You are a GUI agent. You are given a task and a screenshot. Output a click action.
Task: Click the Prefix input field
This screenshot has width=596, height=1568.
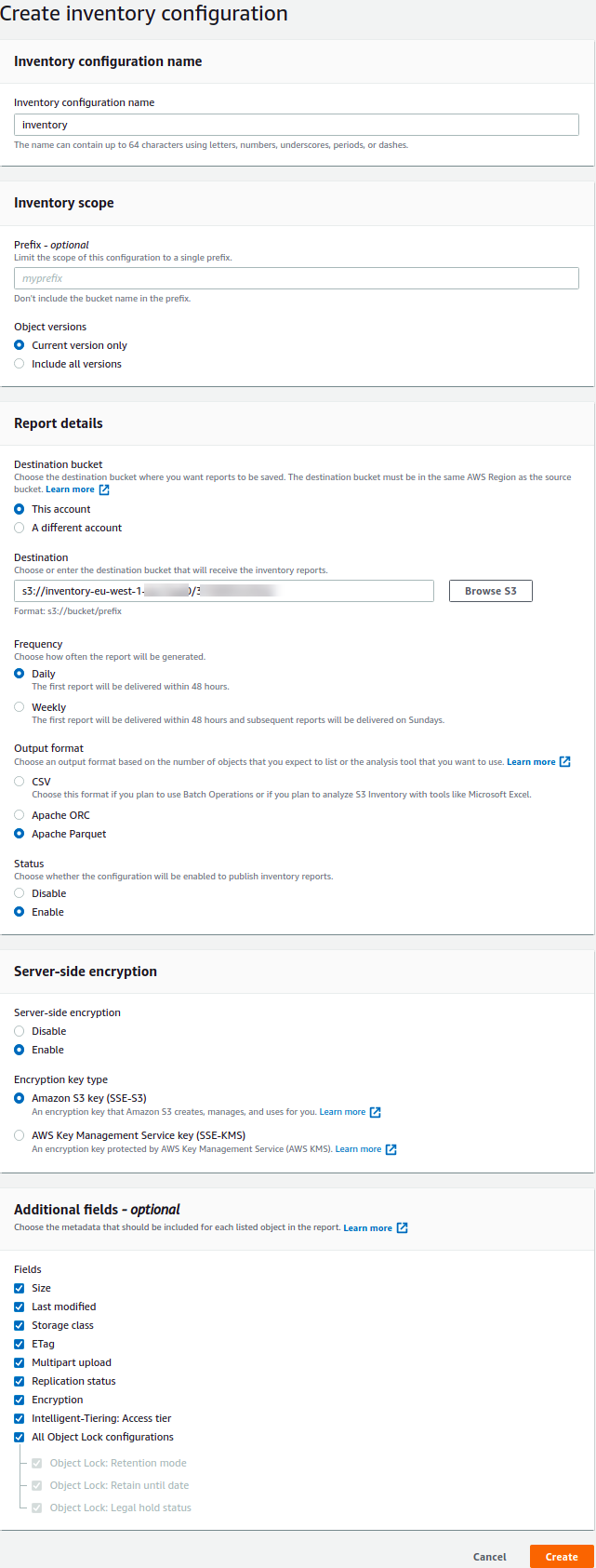click(296, 277)
